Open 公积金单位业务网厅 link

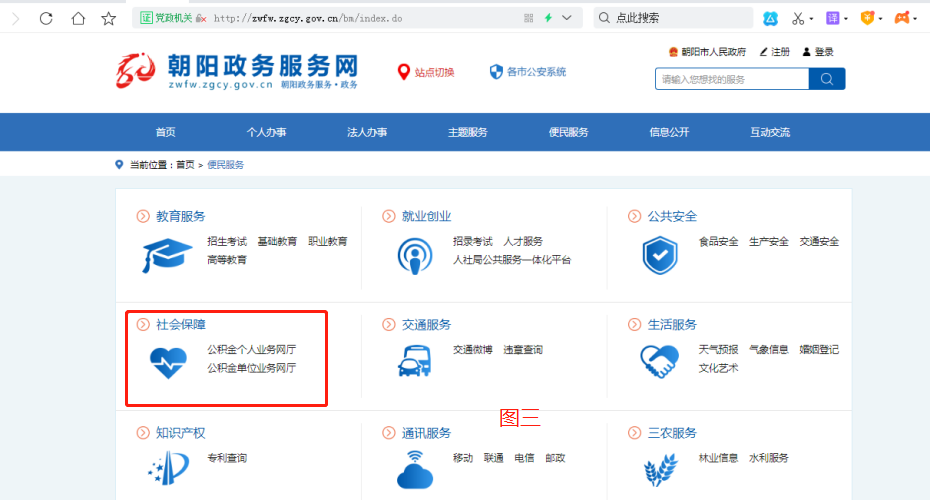coord(252,368)
